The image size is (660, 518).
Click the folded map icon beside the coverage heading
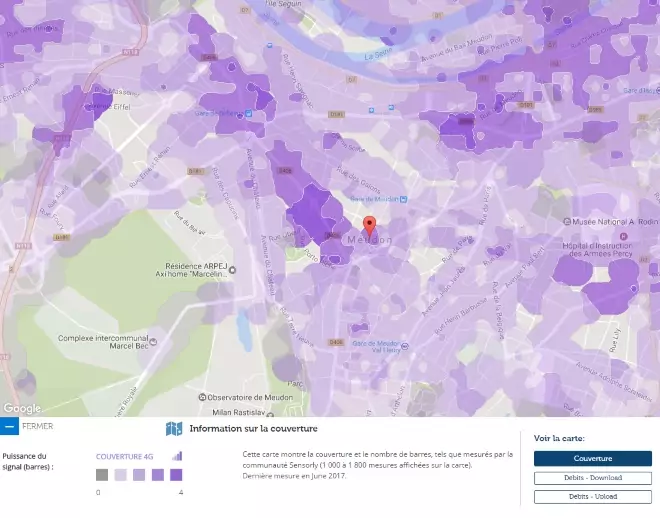coord(174,429)
